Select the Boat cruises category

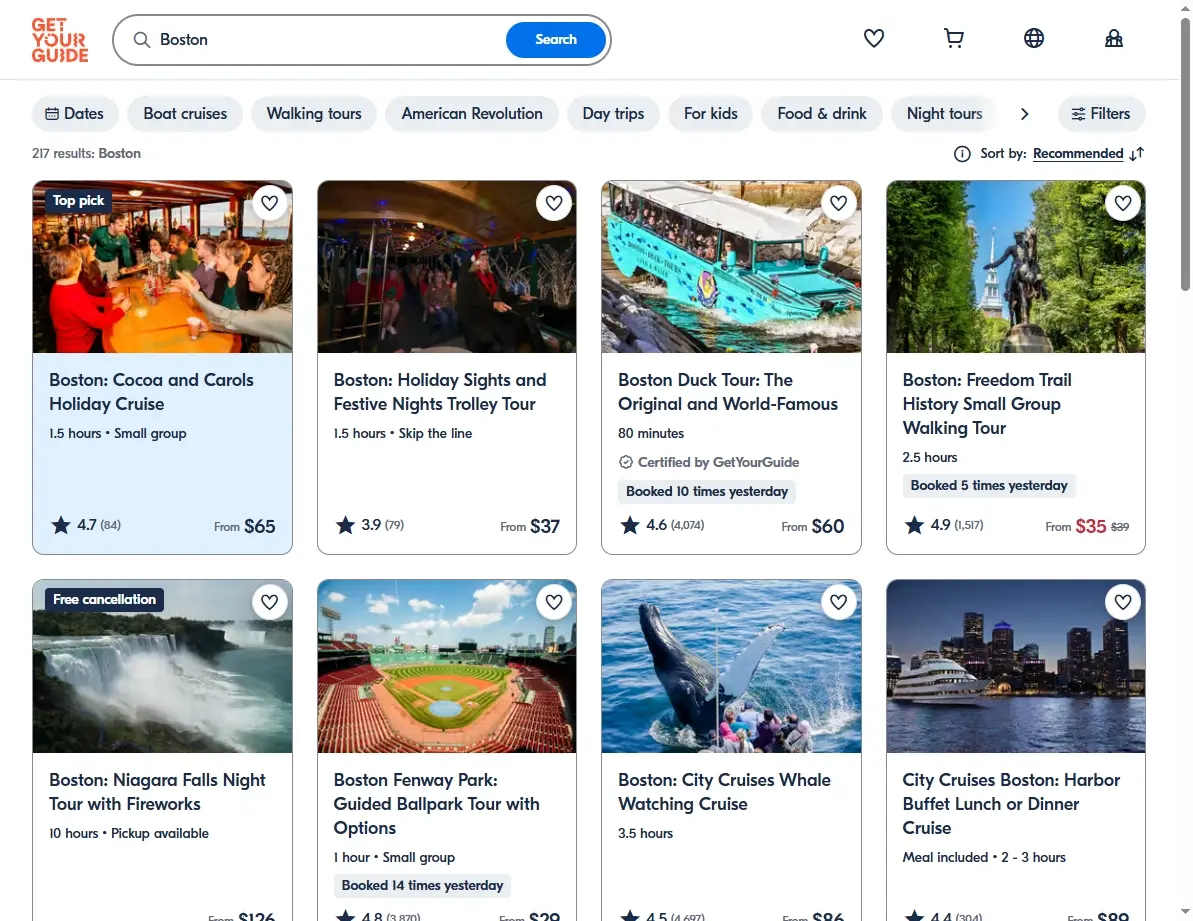click(185, 113)
